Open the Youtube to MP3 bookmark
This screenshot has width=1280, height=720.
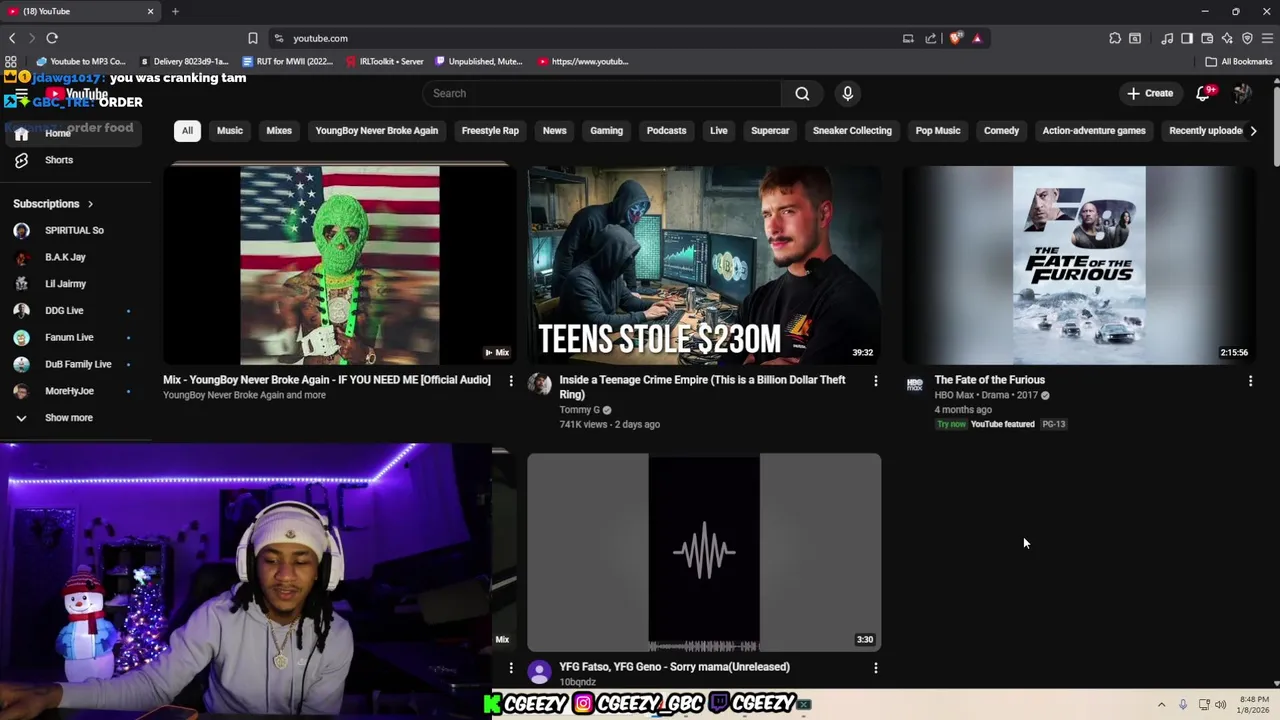(x=81, y=61)
